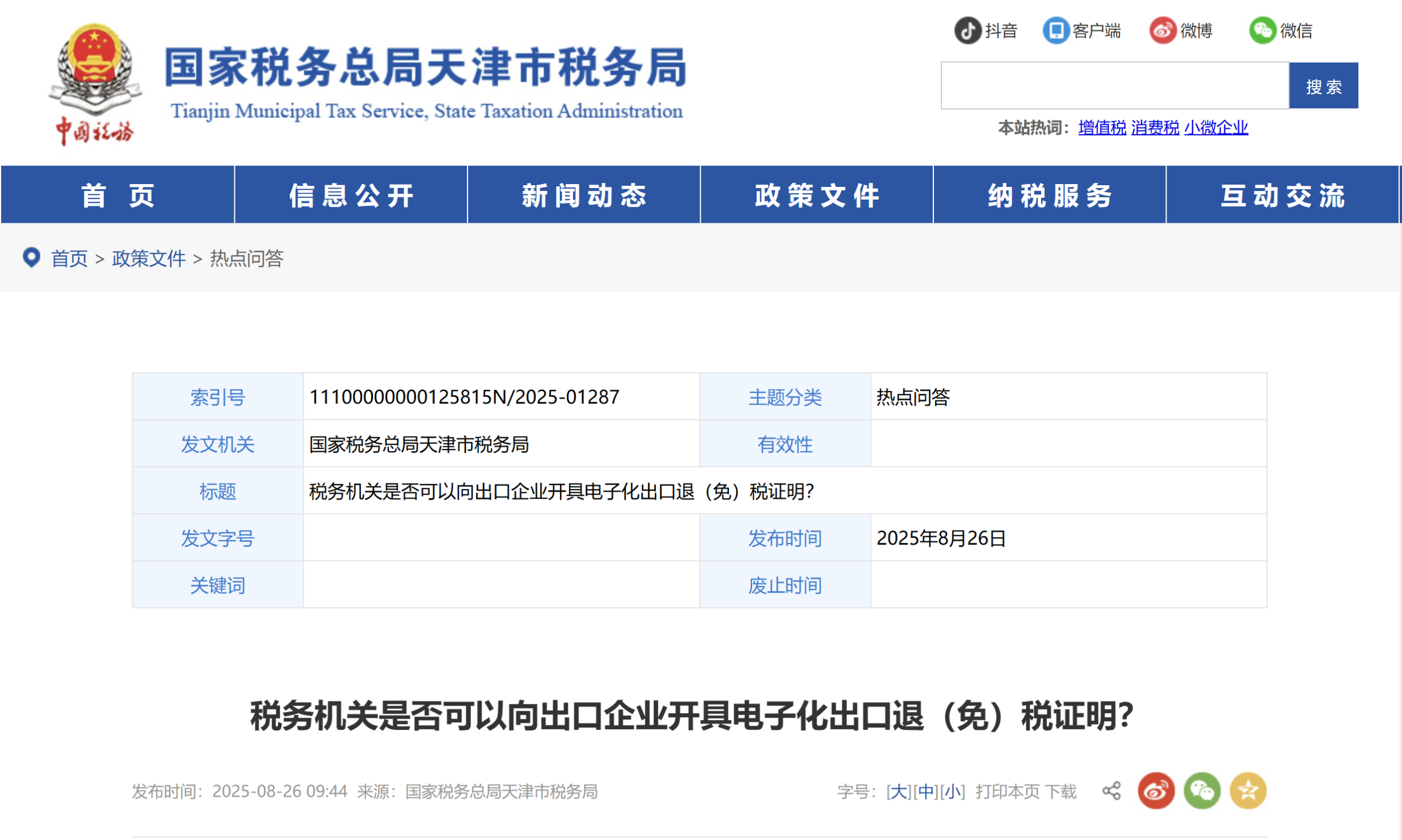
Task: Share article via the red Weibo icon
Action: [x=1156, y=791]
